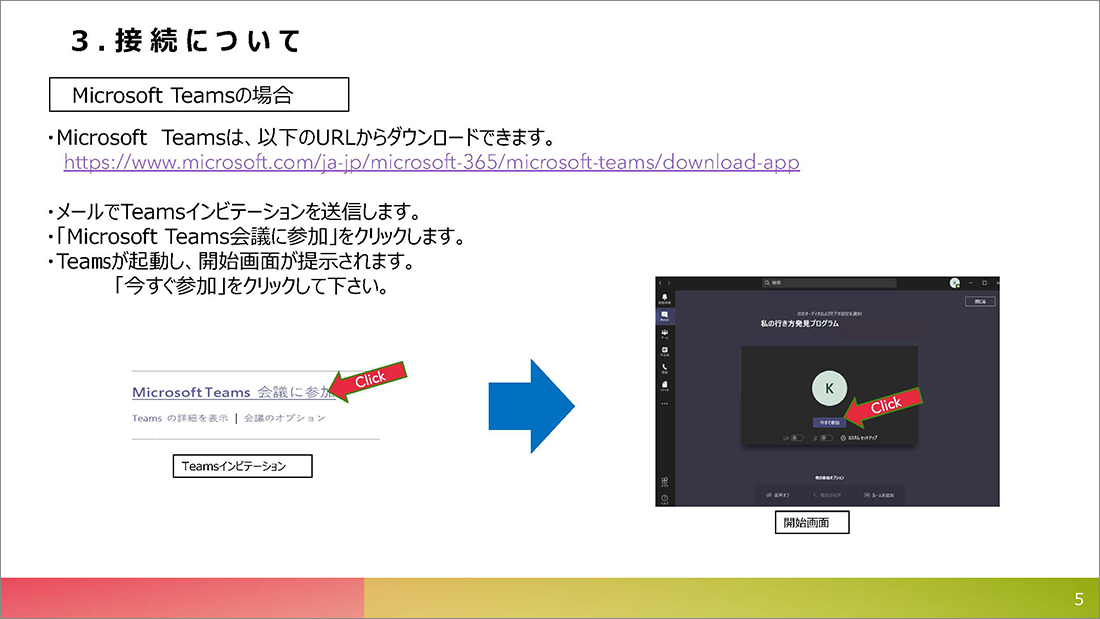
Task: Click the slide page number 5
Action: click(x=1079, y=599)
